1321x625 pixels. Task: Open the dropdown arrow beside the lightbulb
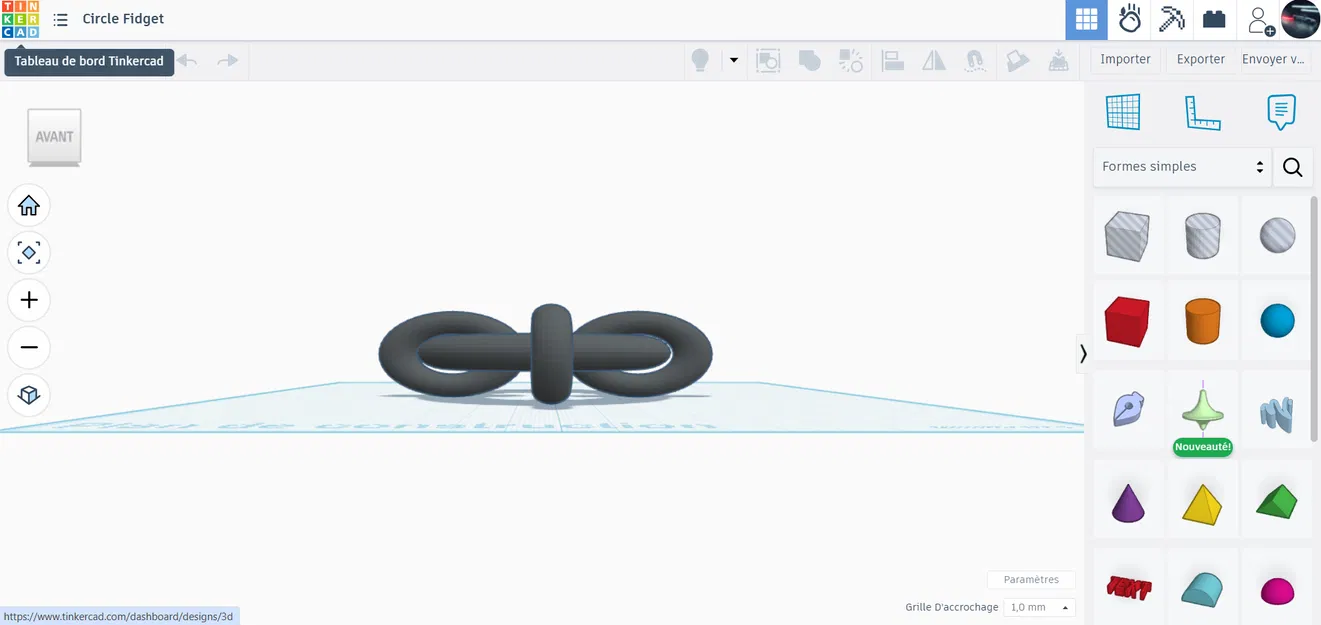733,60
